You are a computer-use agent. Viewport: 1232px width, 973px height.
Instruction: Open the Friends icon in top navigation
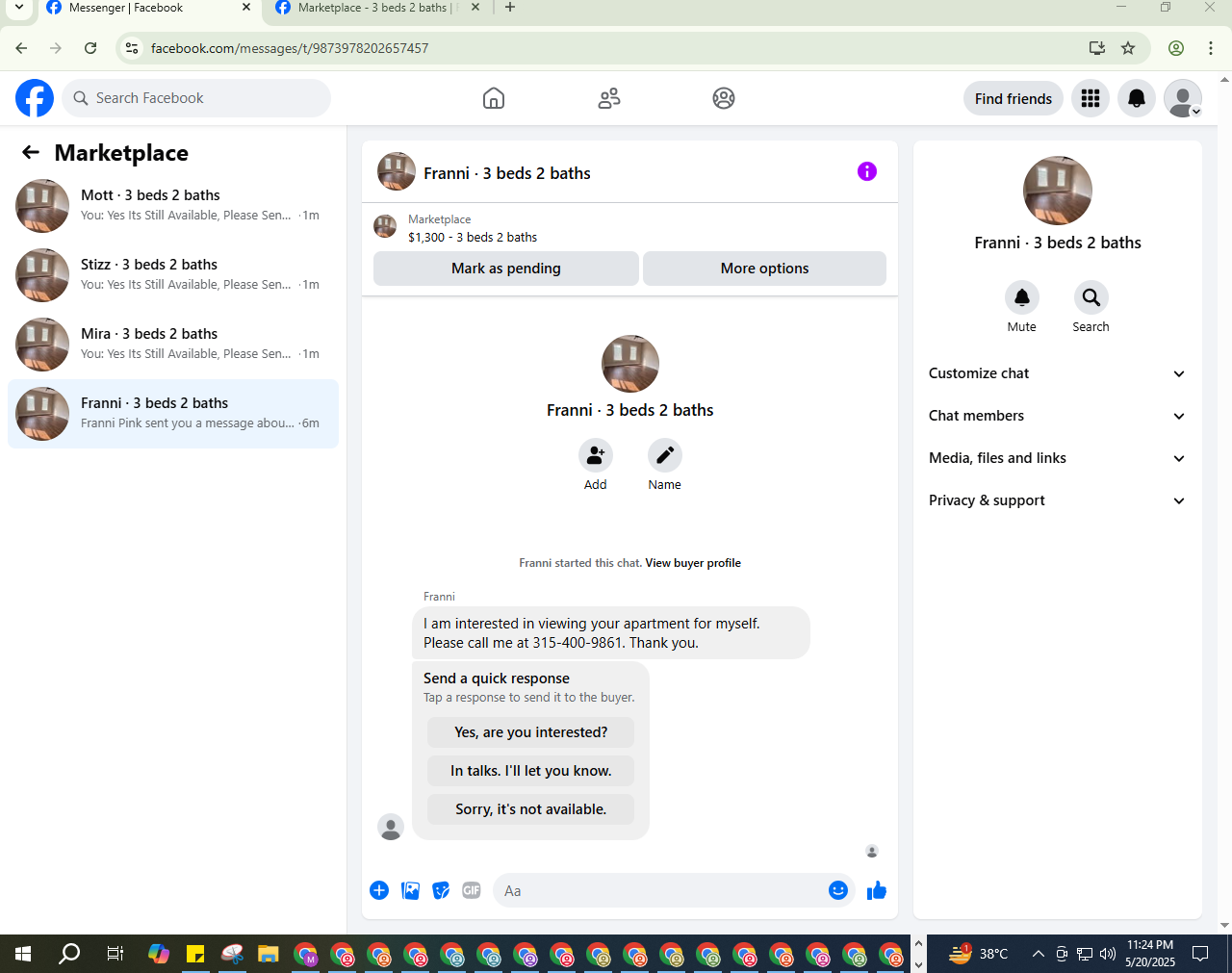(609, 98)
